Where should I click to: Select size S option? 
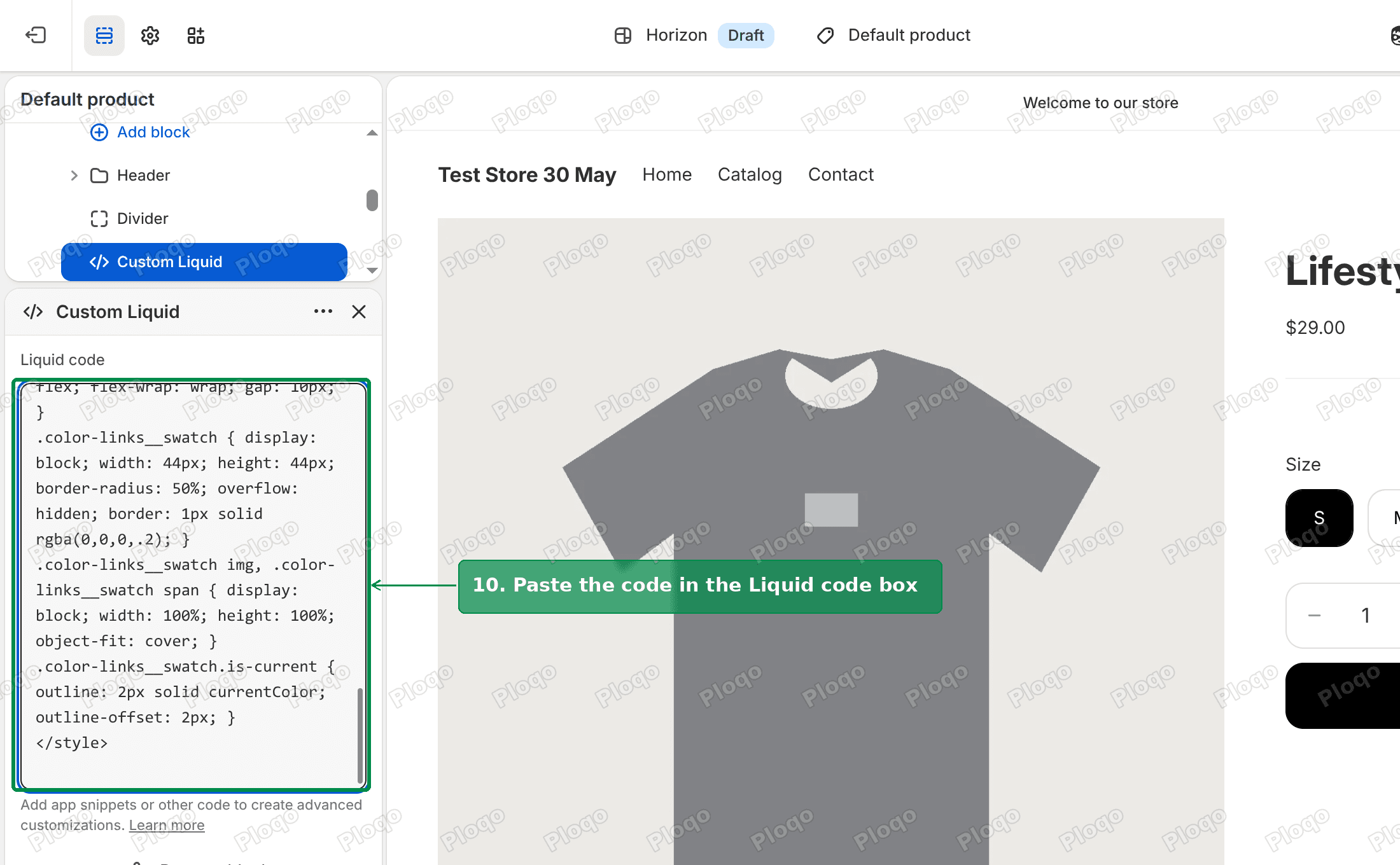click(x=1319, y=518)
